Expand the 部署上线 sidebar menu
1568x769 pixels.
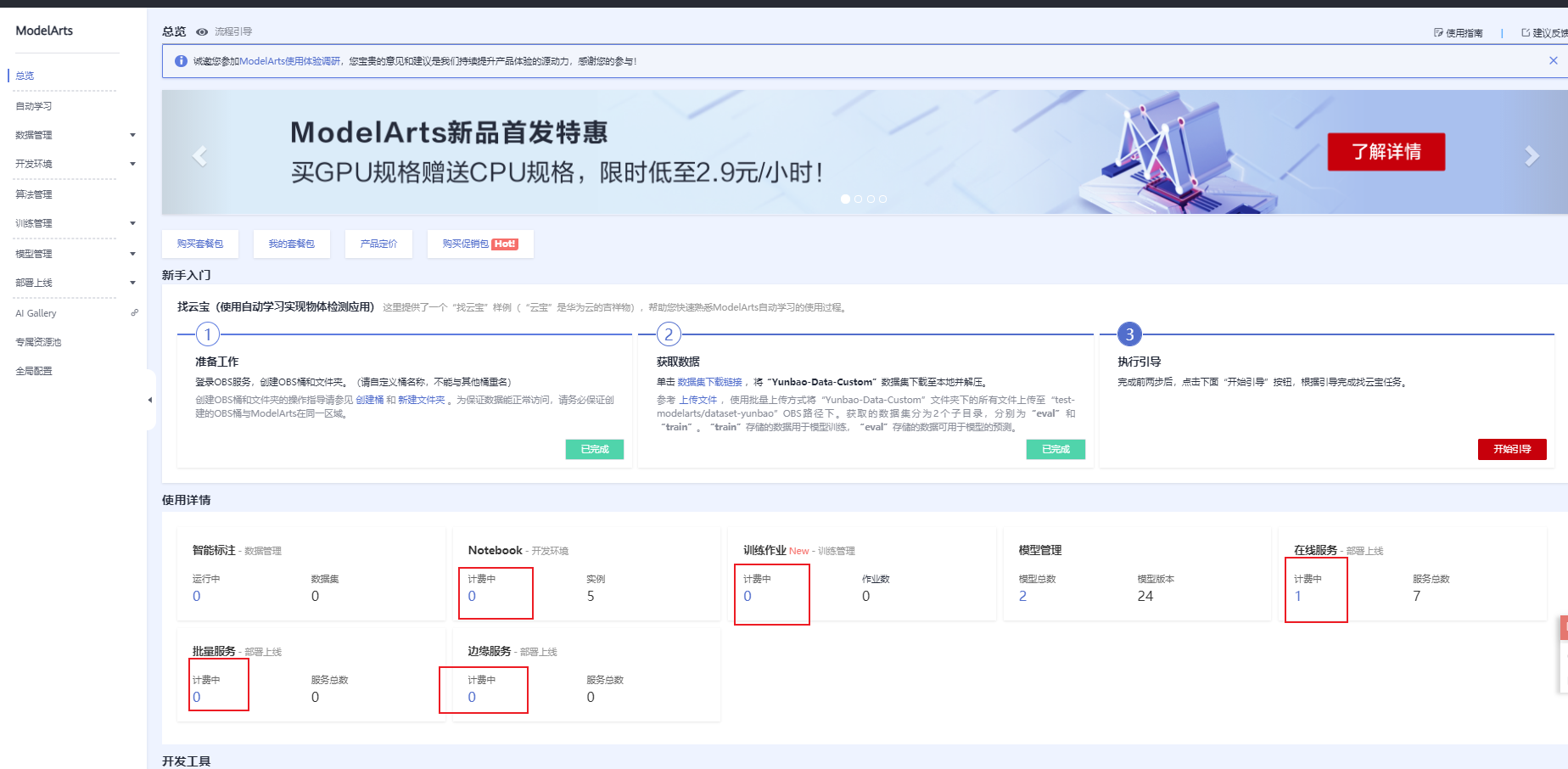point(132,283)
